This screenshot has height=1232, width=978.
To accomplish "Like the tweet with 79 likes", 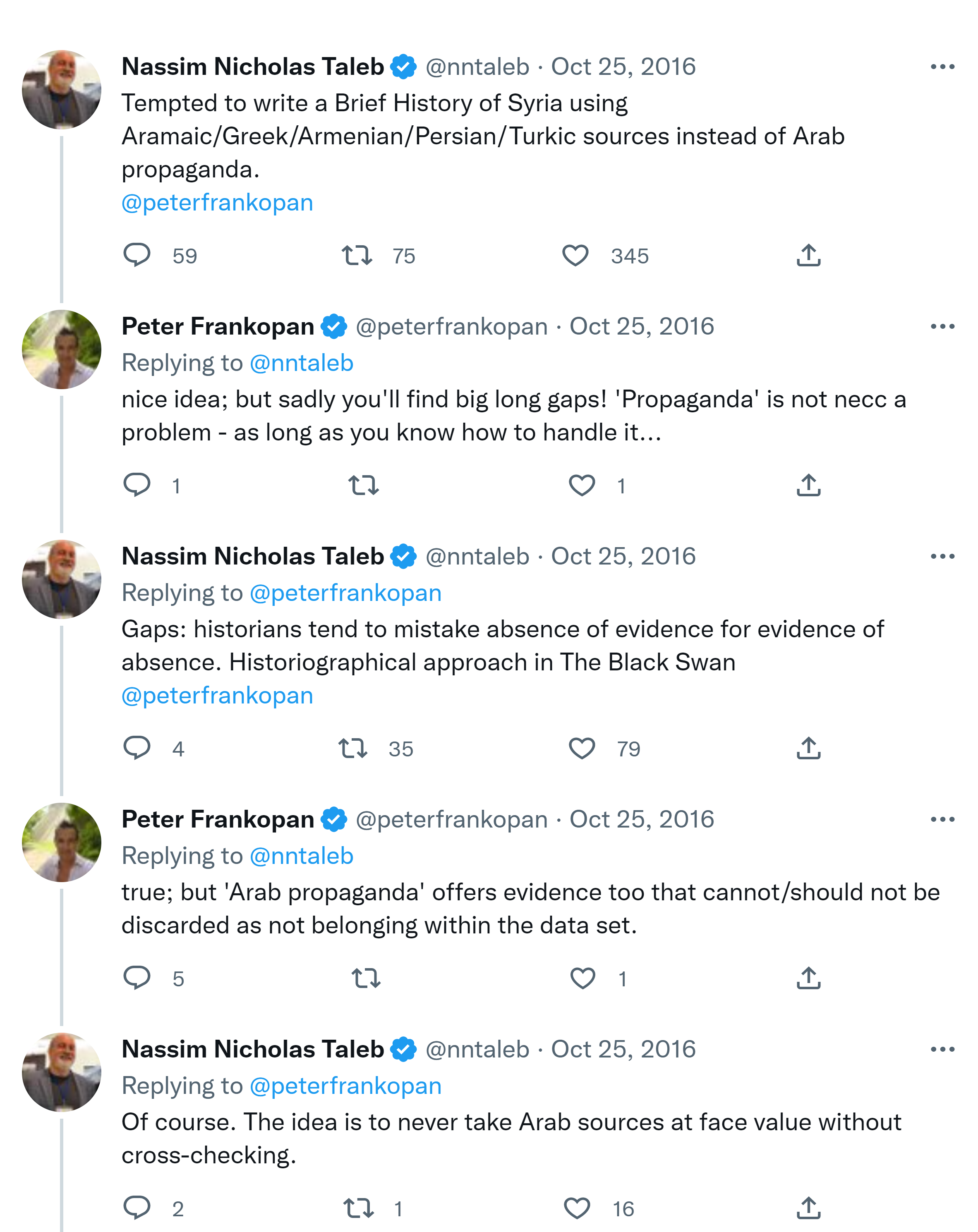I will click(582, 748).
